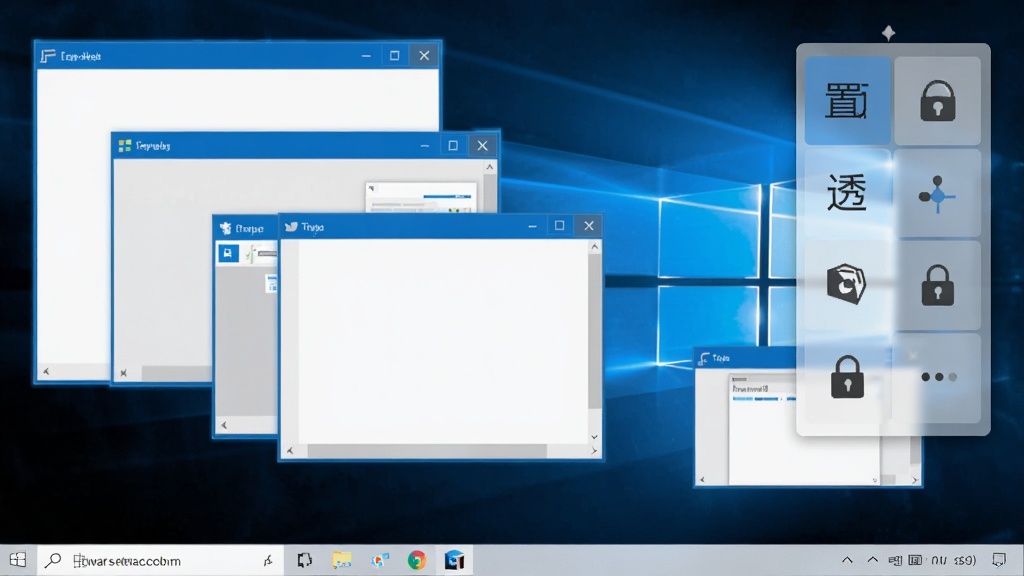The height and width of the screenshot is (576, 1024).
Task: Minimize the back-most flag-icon window
Action: [366, 56]
